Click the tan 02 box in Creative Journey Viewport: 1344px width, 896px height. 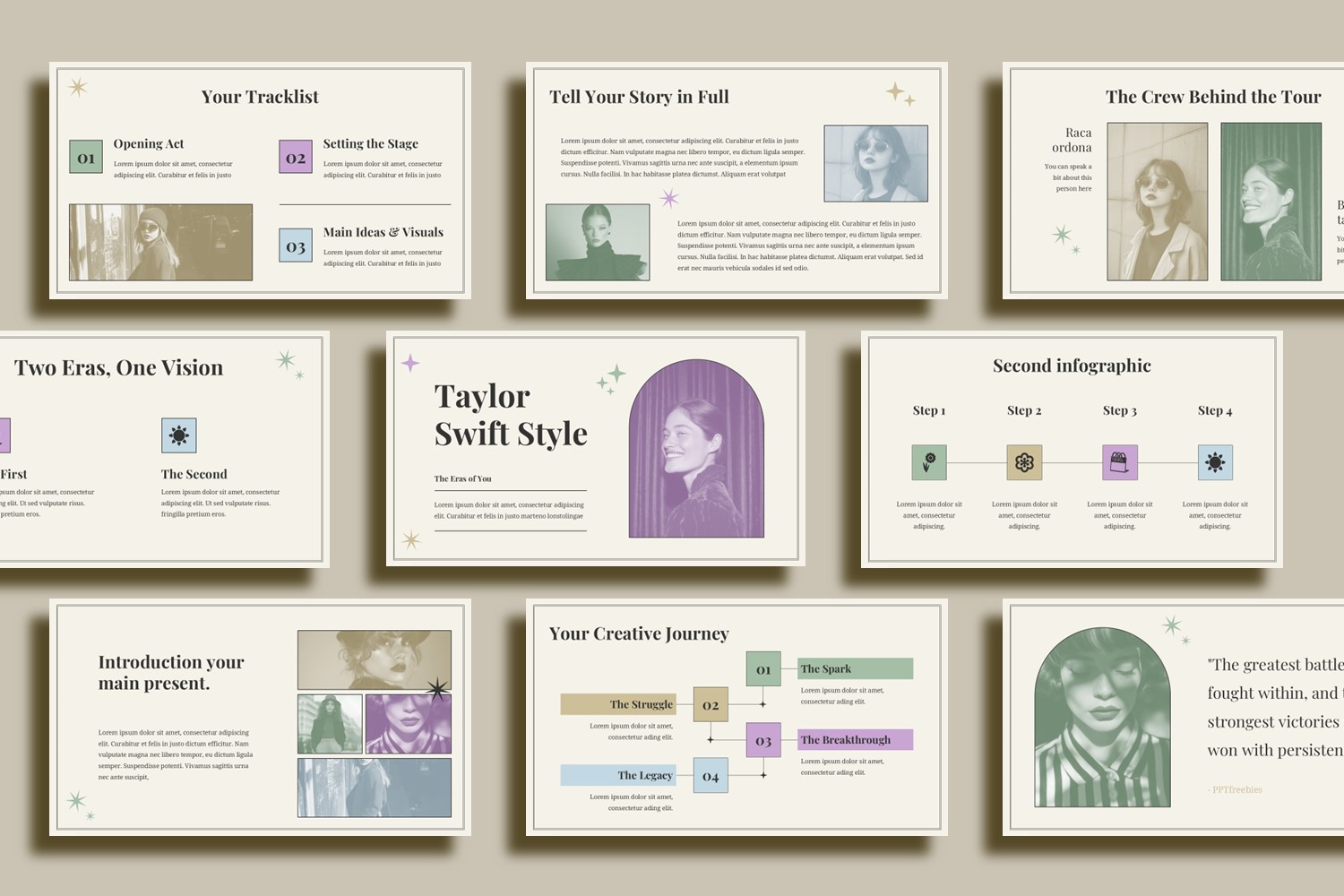711,704
